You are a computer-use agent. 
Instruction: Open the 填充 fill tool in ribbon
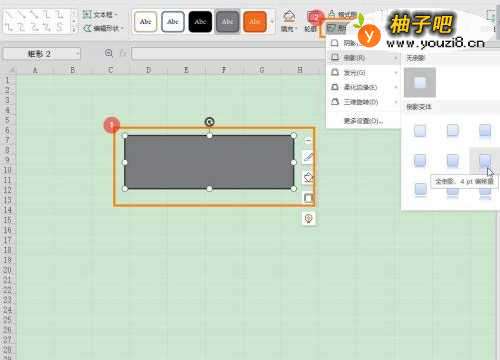click(x=289, y=21)
